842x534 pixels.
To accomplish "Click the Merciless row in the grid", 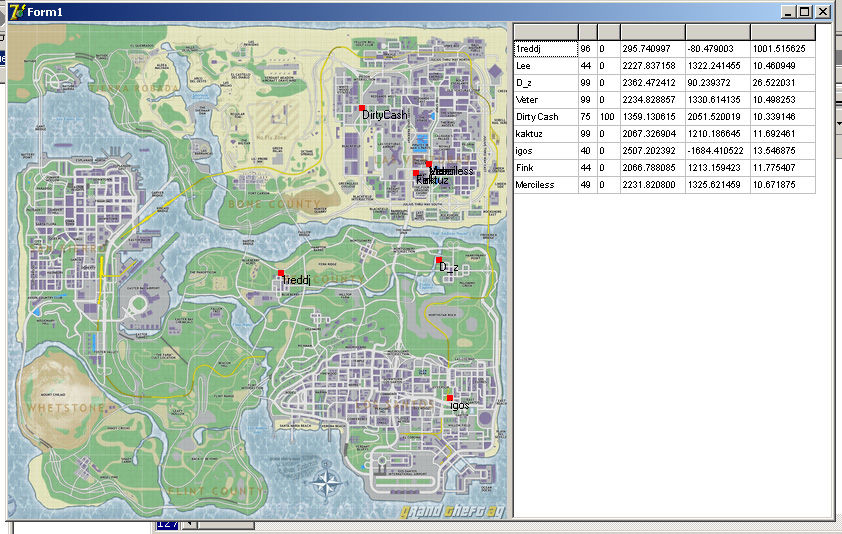I will 545,185.
